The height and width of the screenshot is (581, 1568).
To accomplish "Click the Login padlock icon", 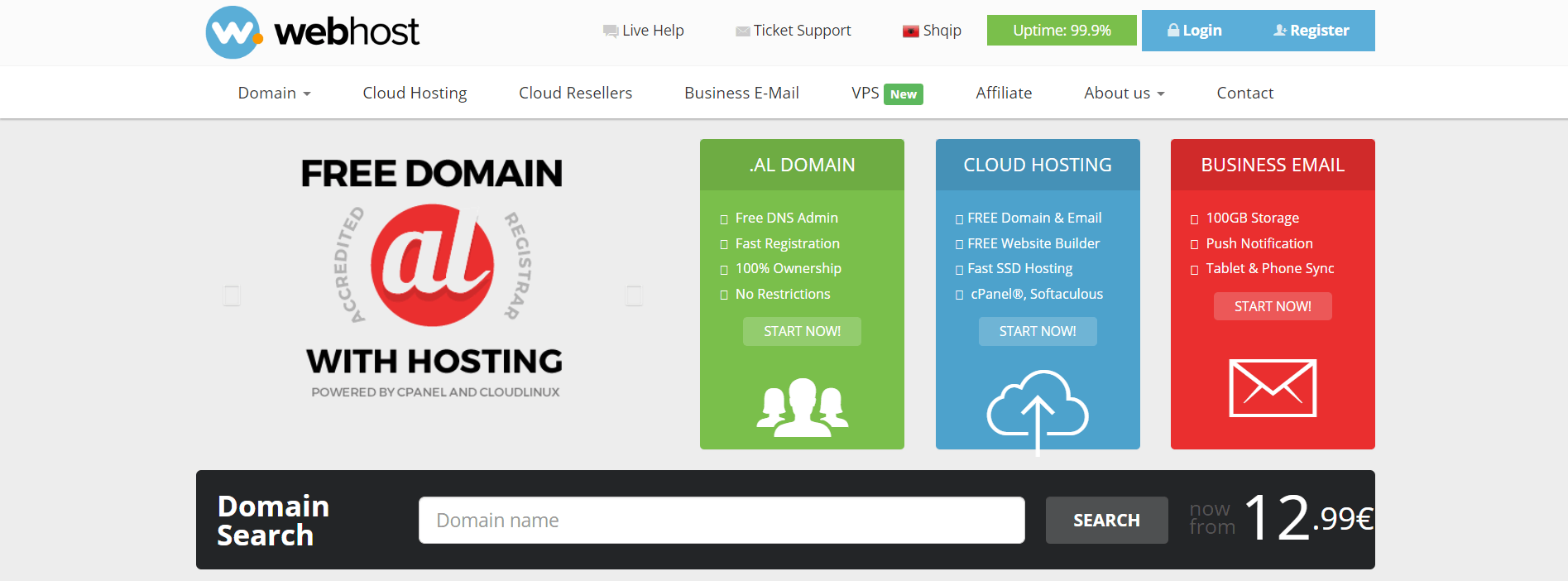I will tap(1173, 30).
